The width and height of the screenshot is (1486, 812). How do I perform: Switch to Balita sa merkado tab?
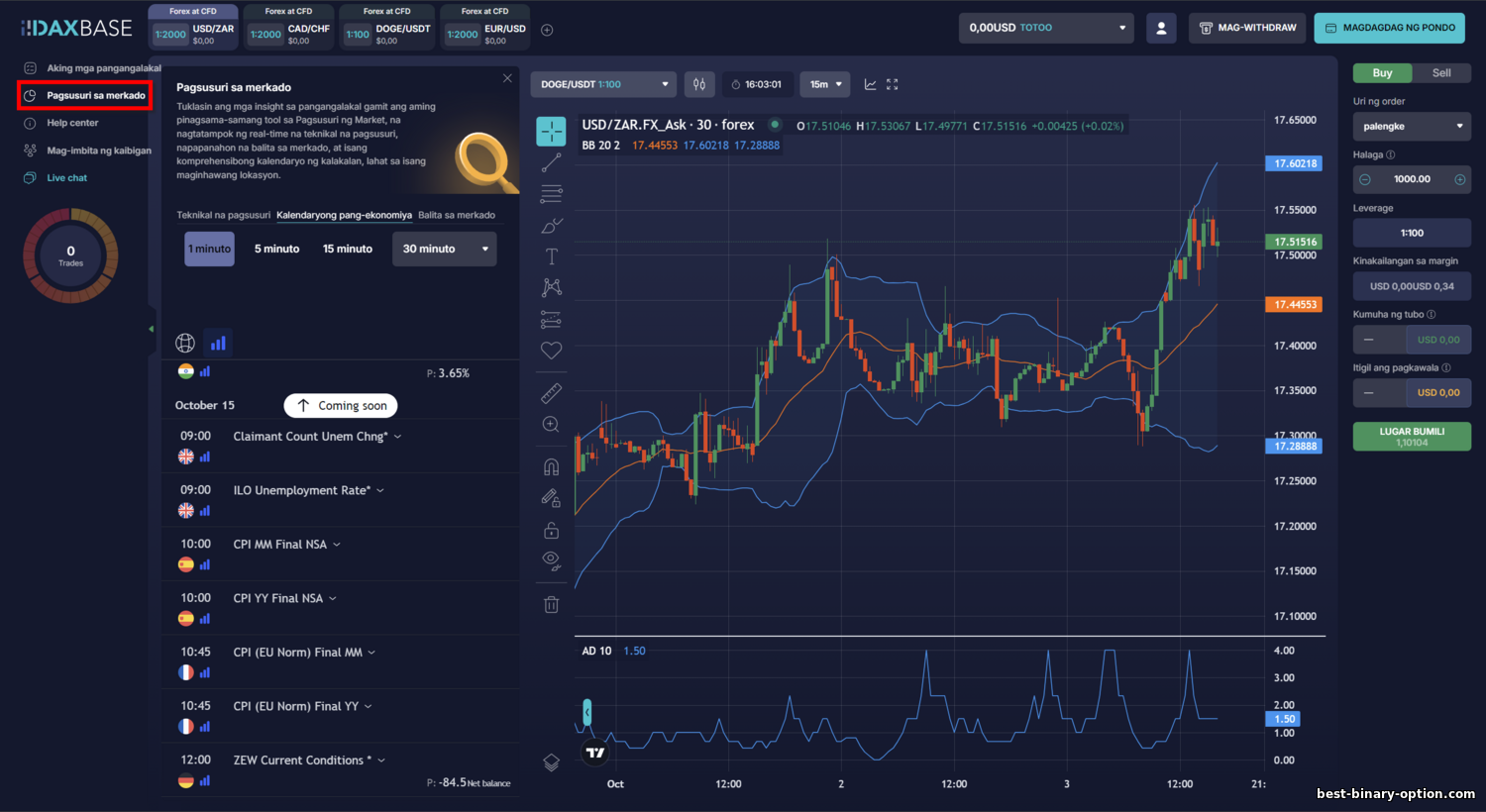[456, 215]
